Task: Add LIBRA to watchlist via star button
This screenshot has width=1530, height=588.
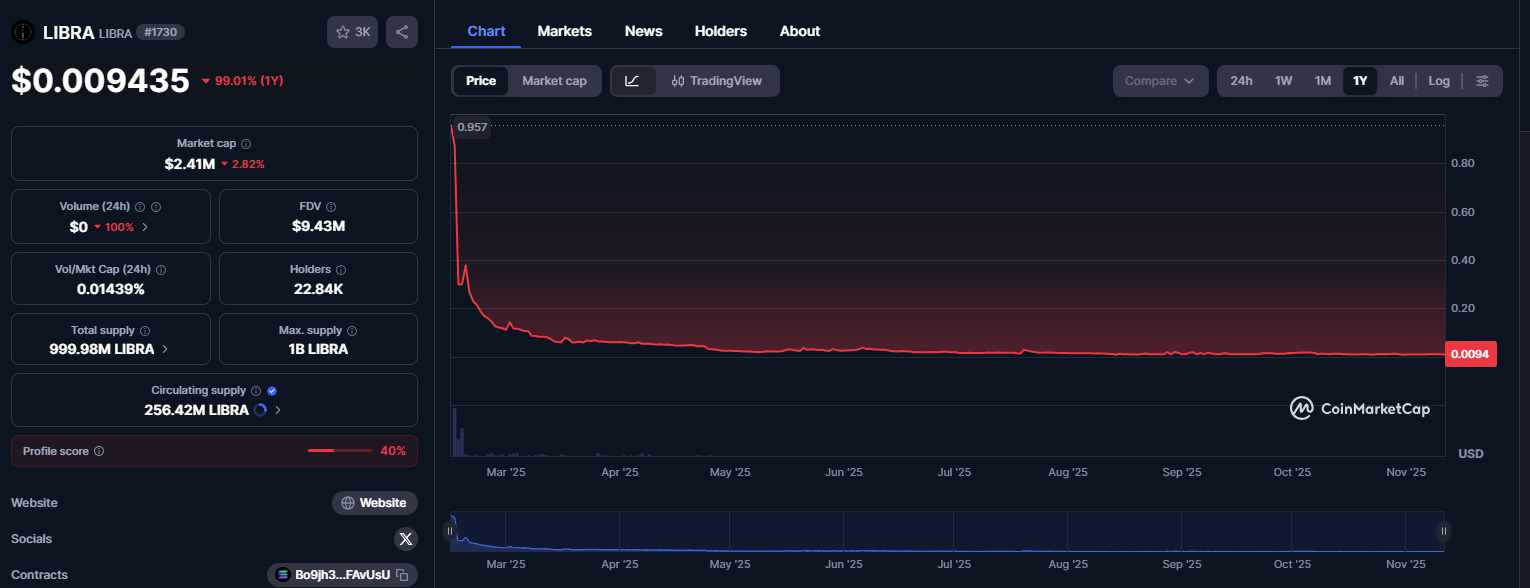Action: [352, 32]
